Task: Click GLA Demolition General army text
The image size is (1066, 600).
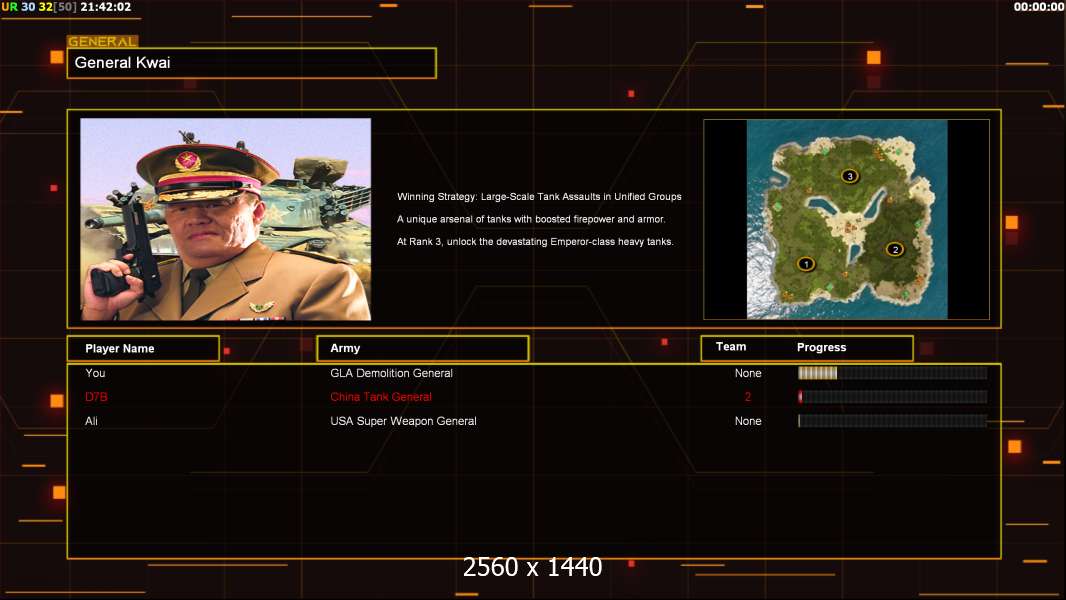Action: coord(391,373)
